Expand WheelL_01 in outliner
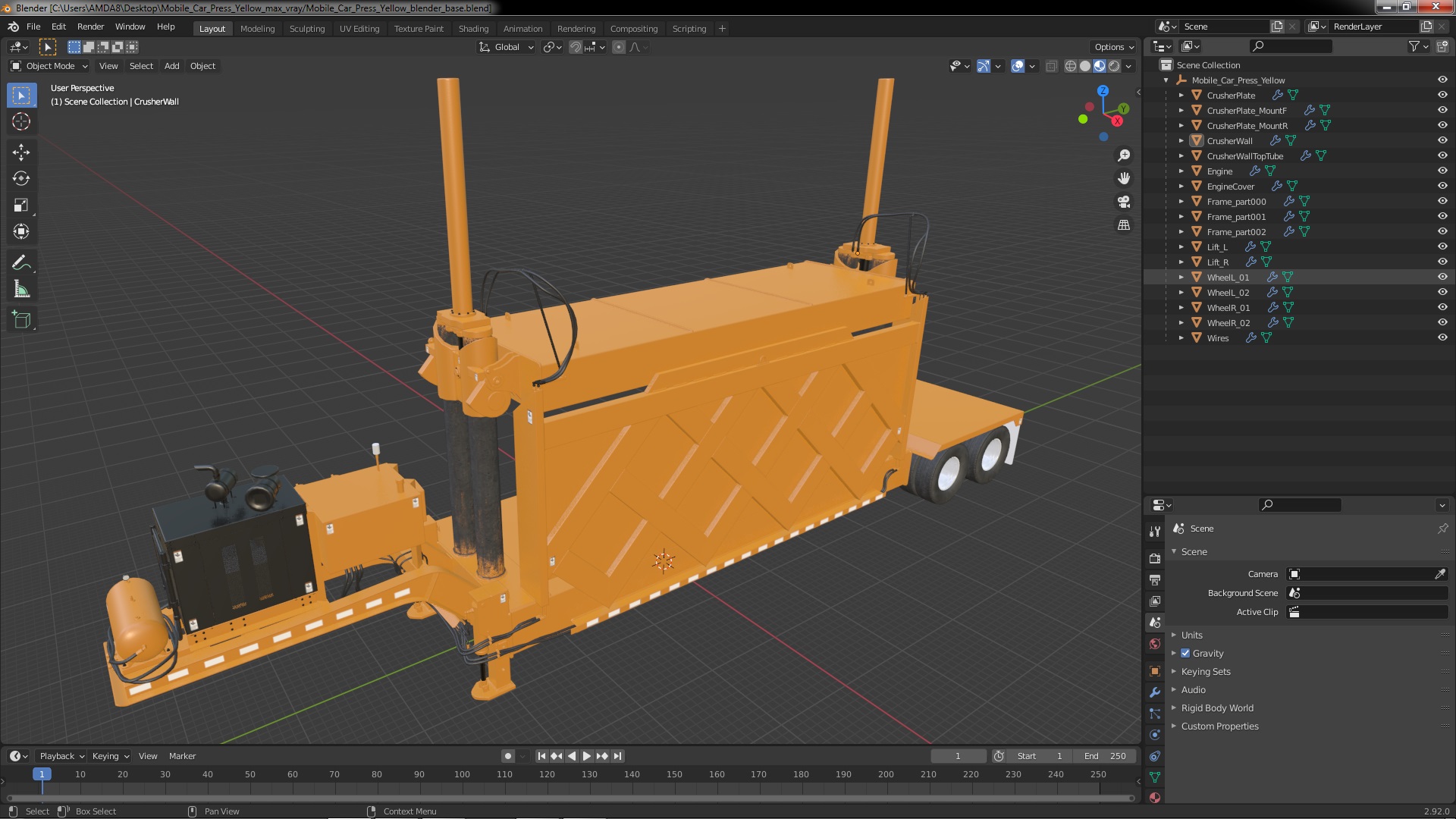This screenshot has width=1456, height=819. [x=1181, y=278]
